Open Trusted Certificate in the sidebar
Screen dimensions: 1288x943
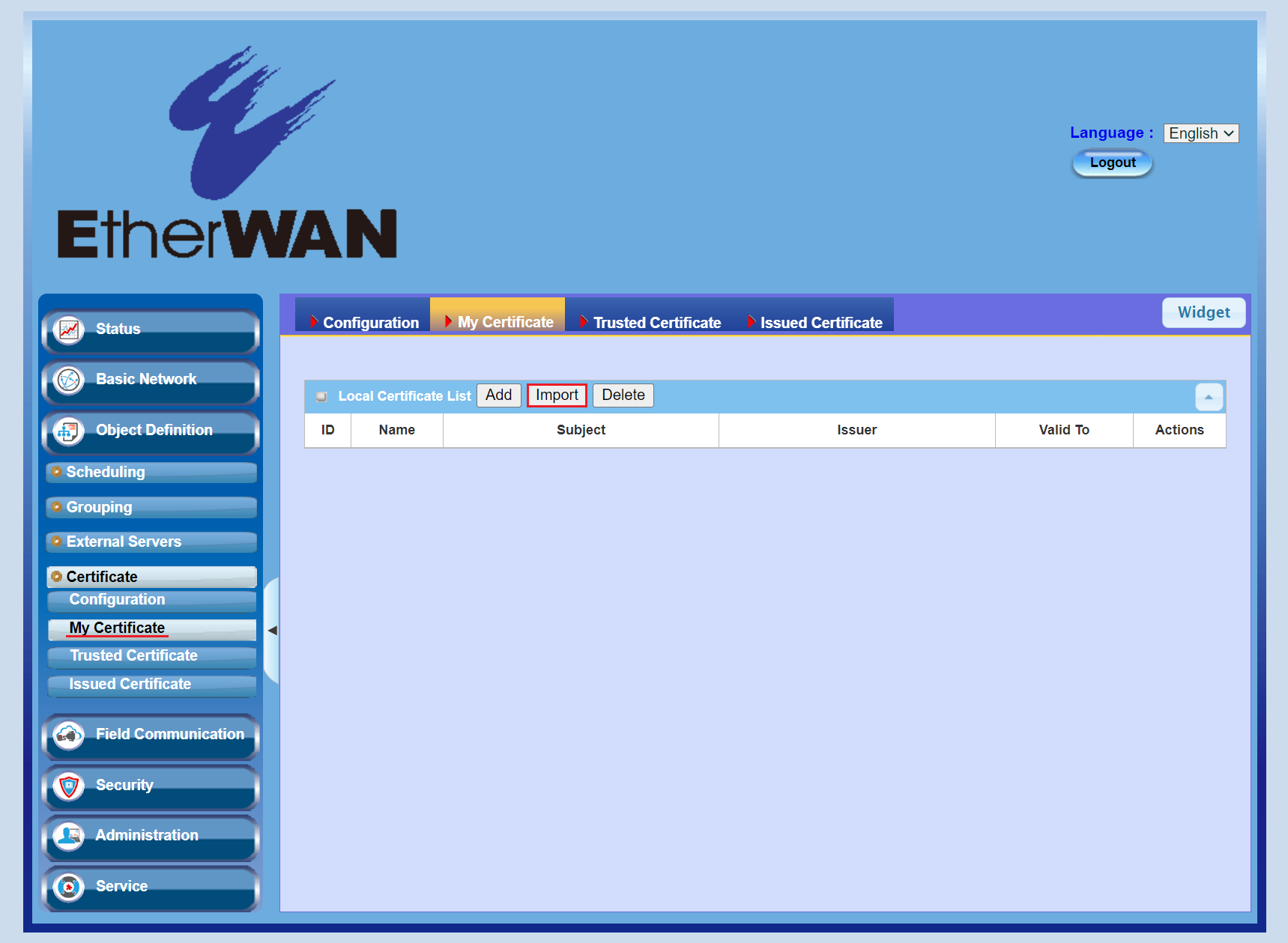point(152,657)
